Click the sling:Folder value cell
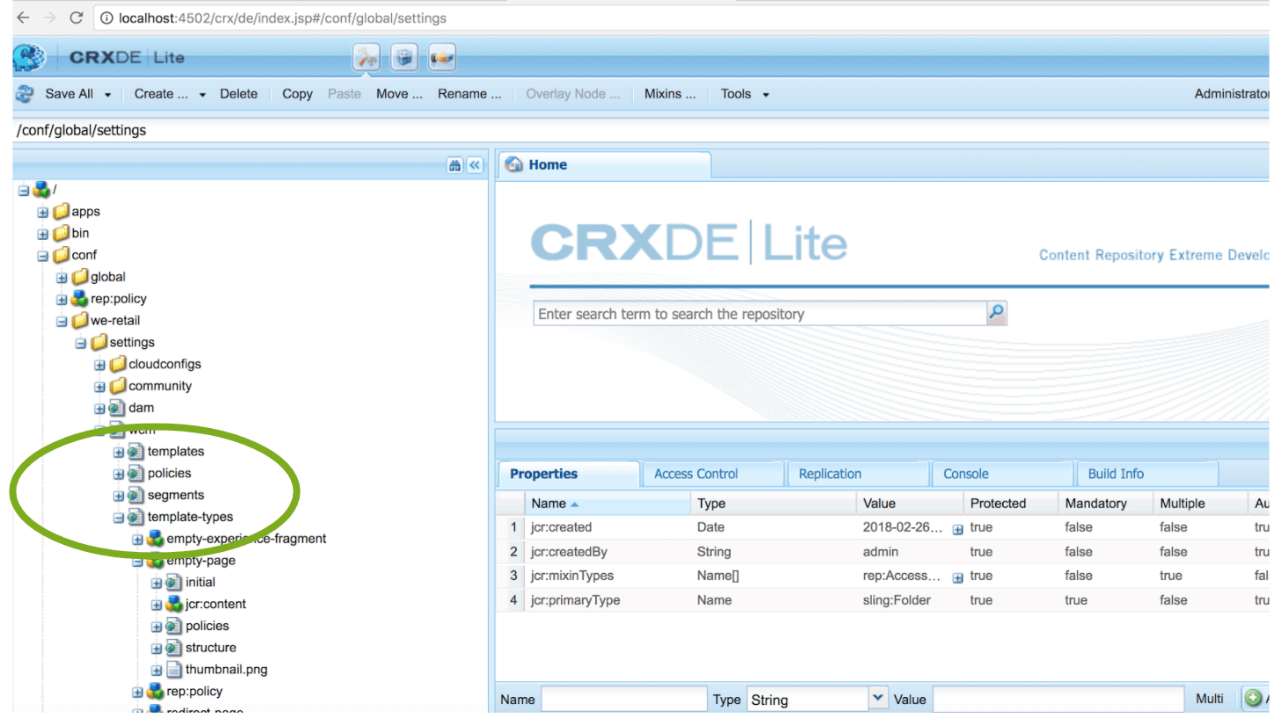 [x=907, y=600]
